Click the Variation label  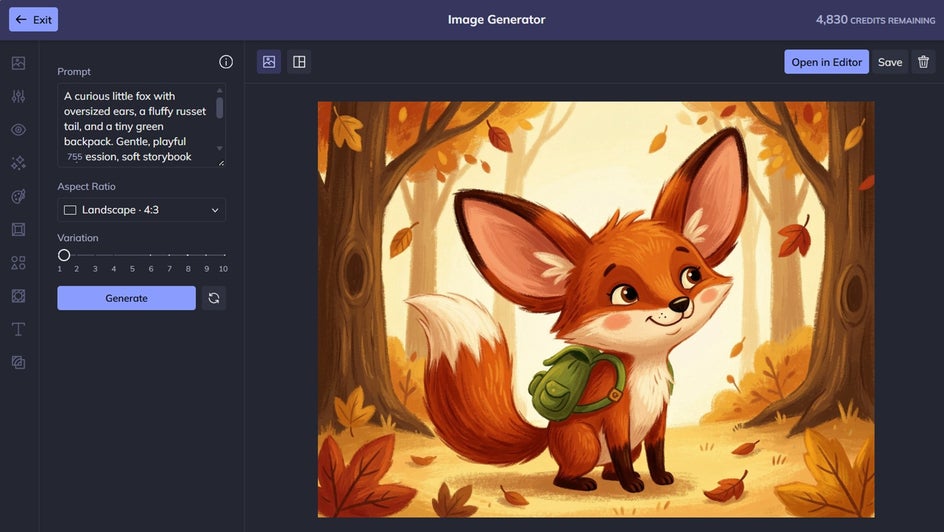click(78, 238)
